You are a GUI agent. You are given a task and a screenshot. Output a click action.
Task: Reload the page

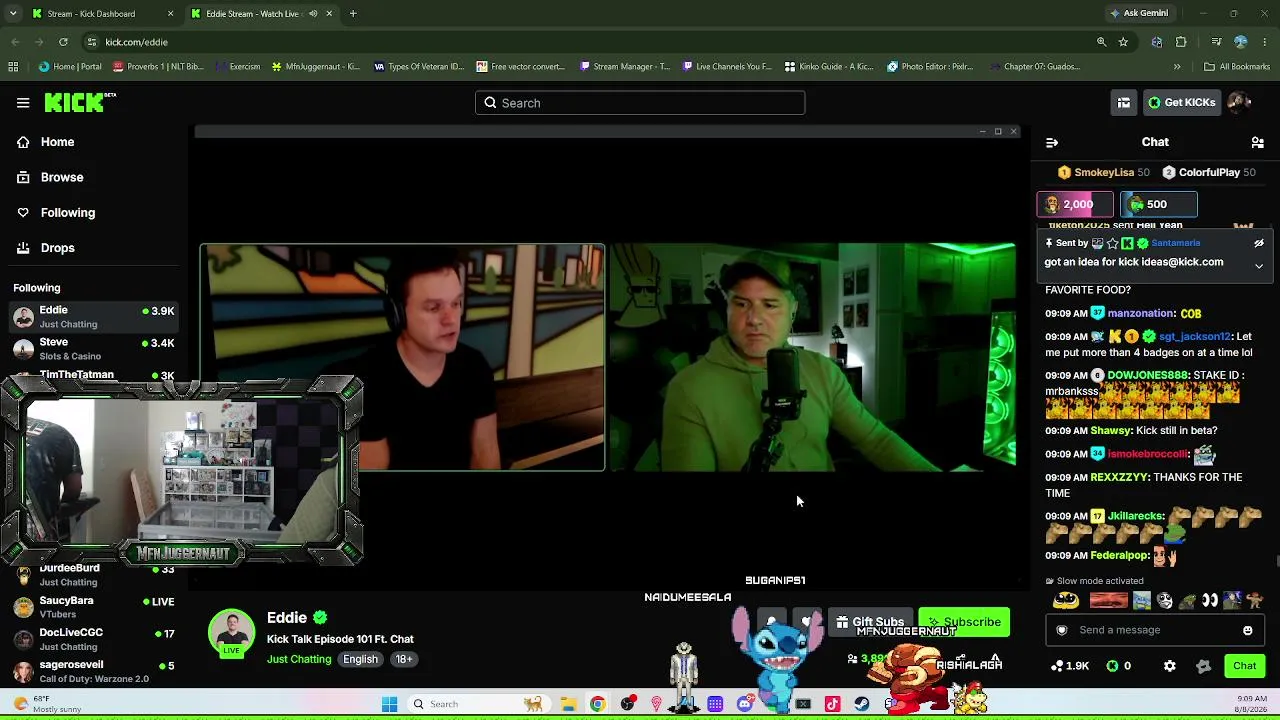point(63,42)
